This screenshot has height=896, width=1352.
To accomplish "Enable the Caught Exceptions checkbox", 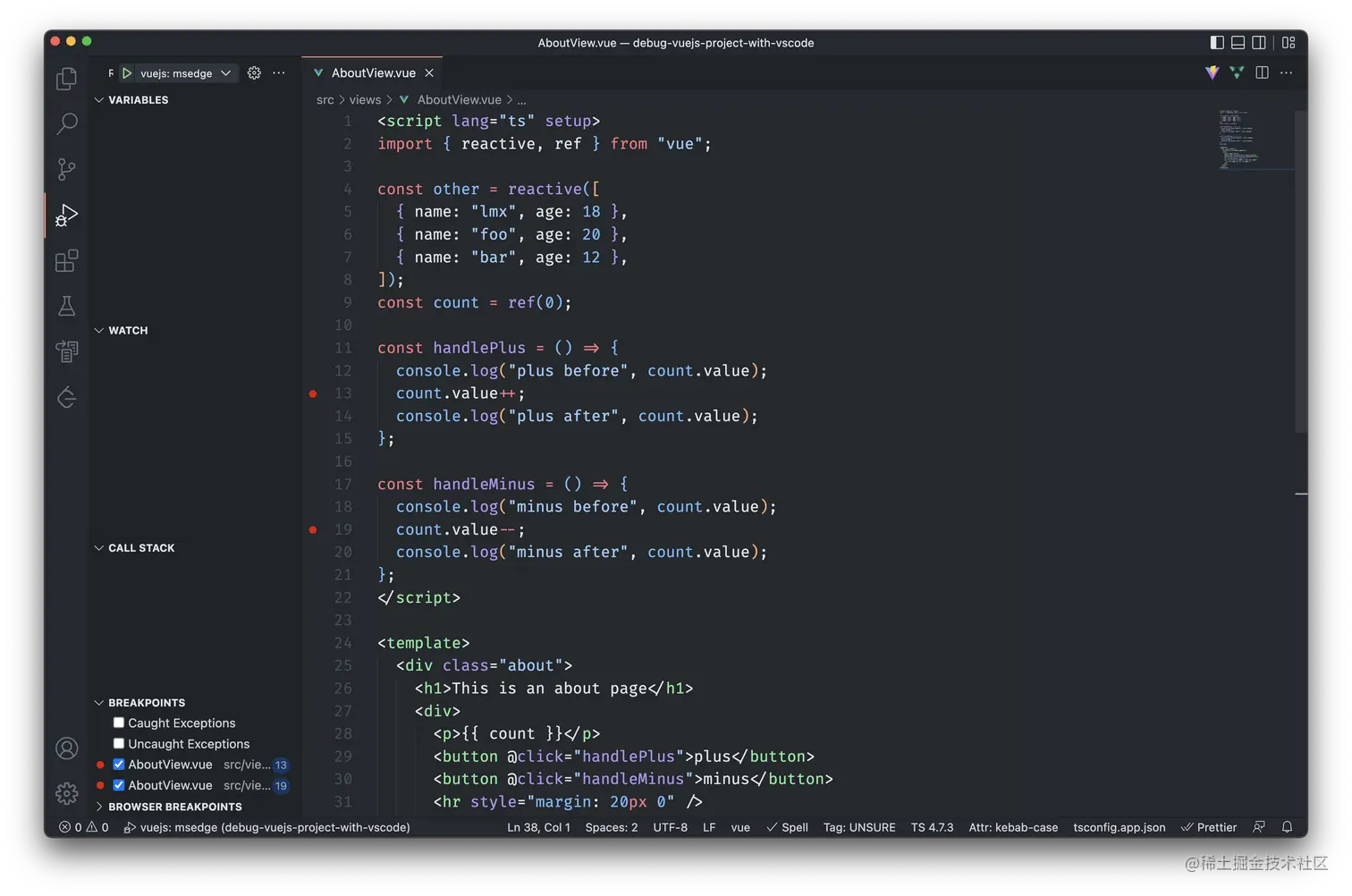I will tap(118, 723).
